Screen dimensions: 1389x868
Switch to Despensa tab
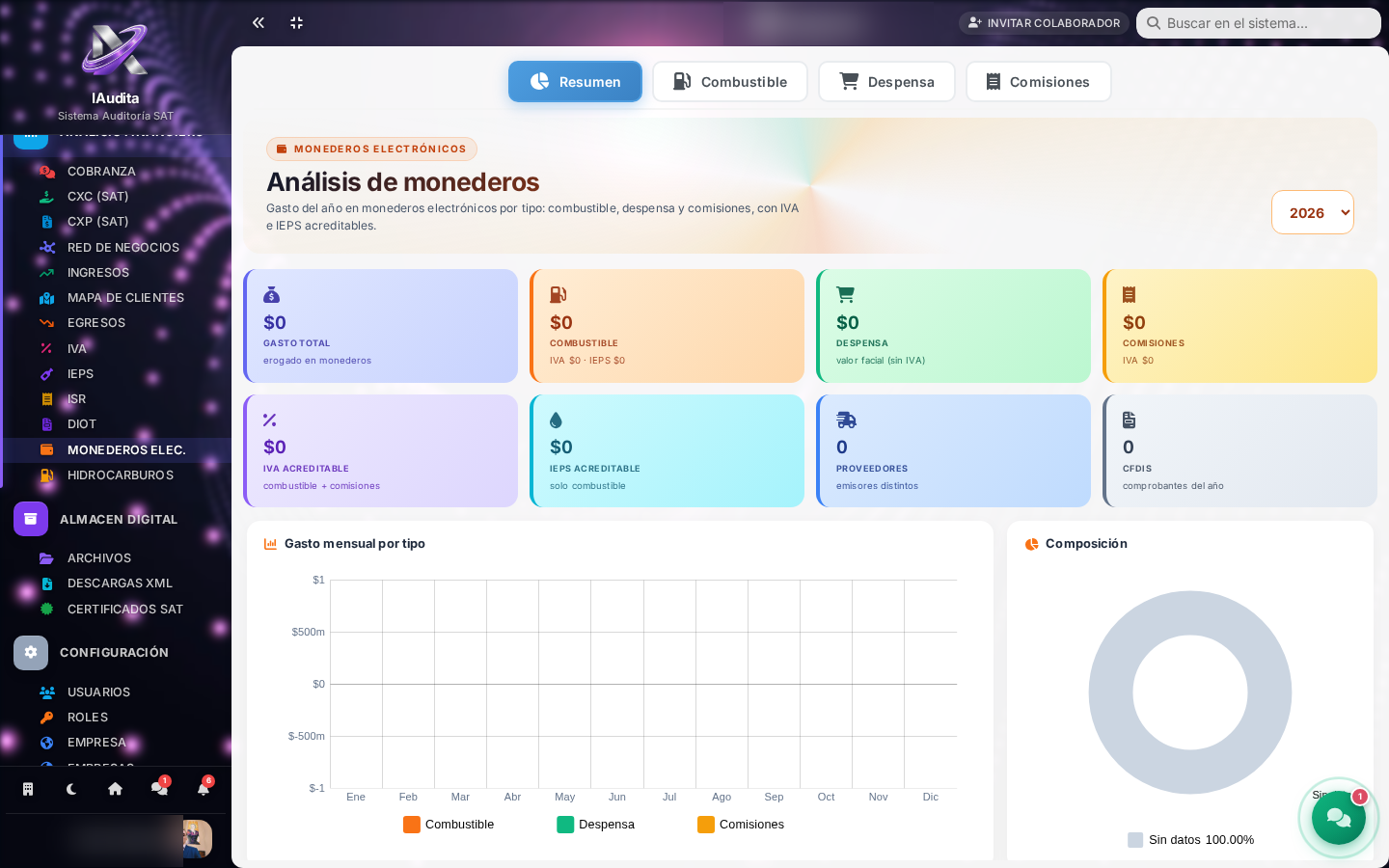point(886,81)
